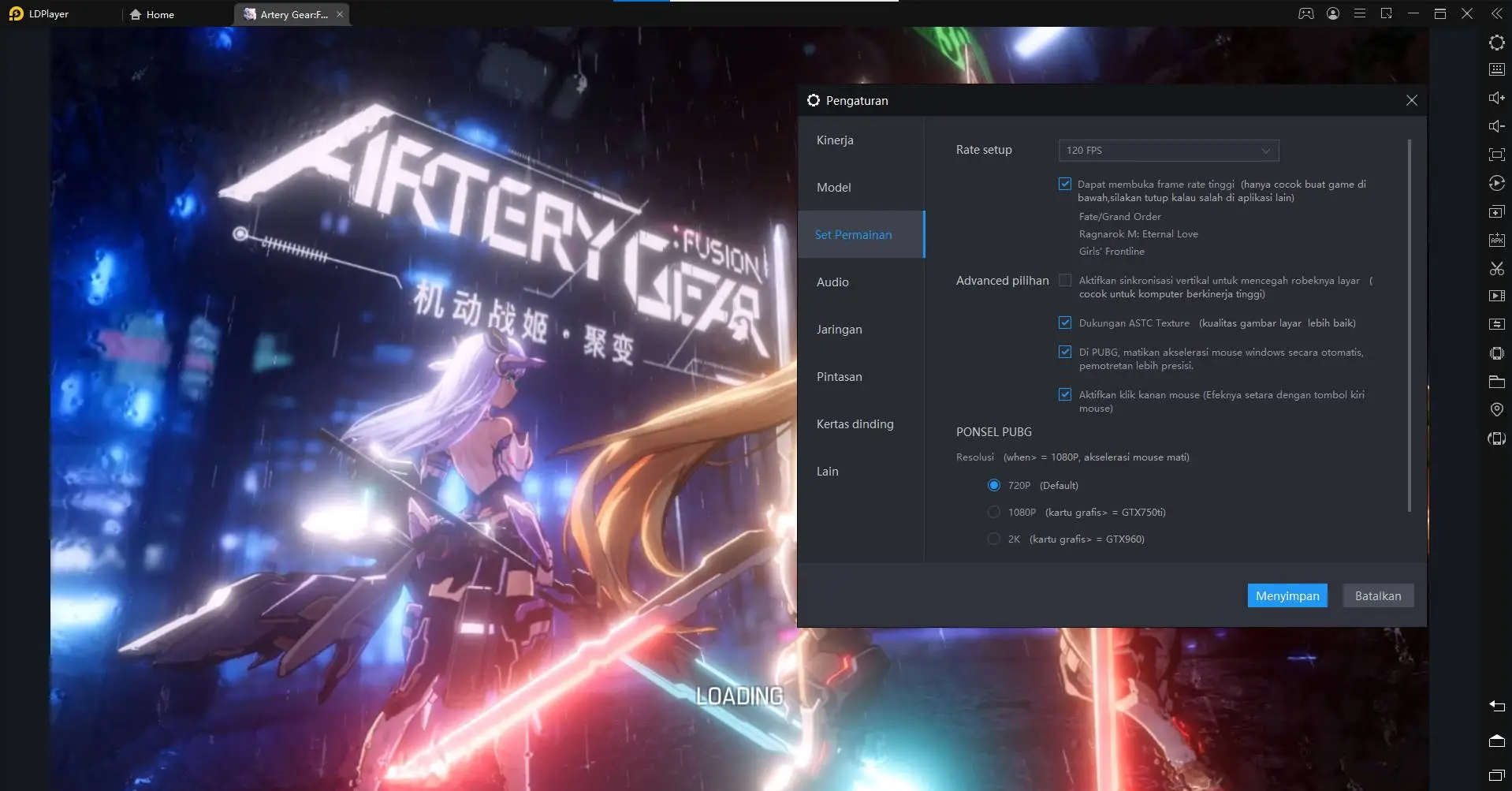This screenshot has width=1512, height=791.
Task: Open the hamburger menu in the title bar
Action: 1360,13
